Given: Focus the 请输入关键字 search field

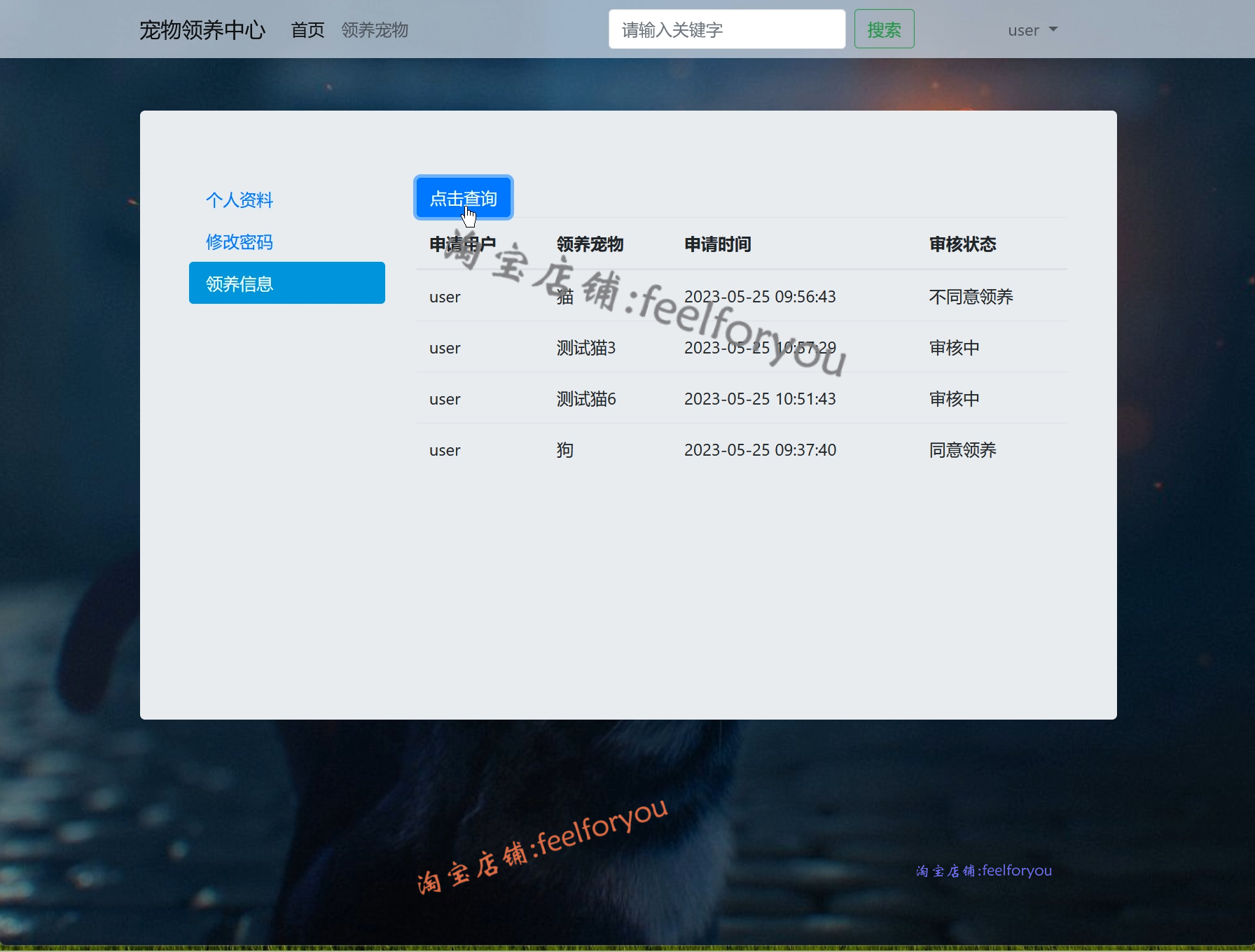Looking at the screenshot, I should 727,29.
